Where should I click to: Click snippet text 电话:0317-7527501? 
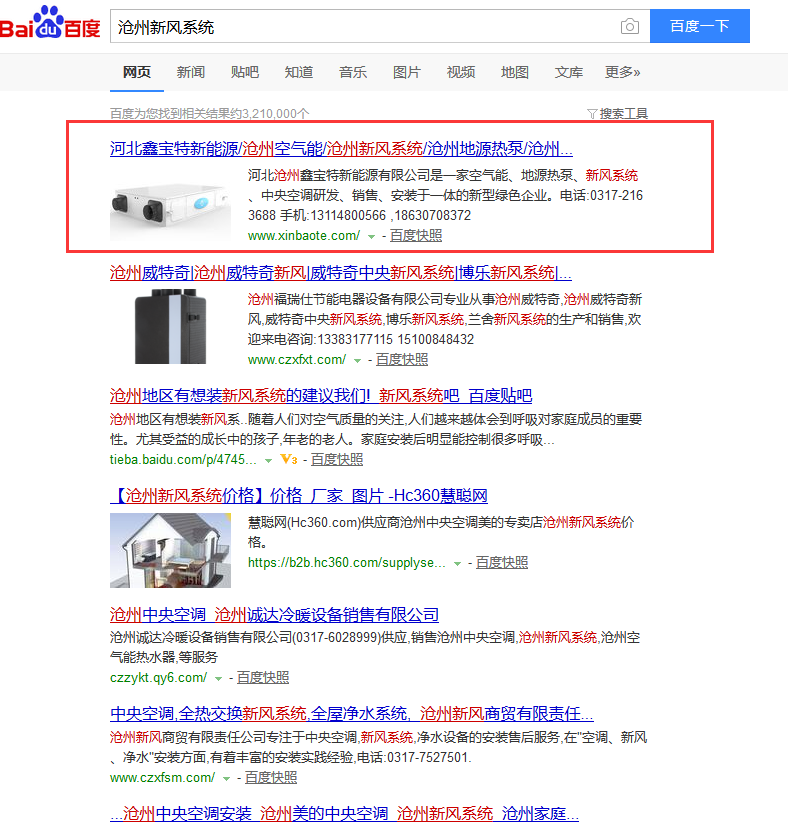pyautogui.click(x=414, y=758)
